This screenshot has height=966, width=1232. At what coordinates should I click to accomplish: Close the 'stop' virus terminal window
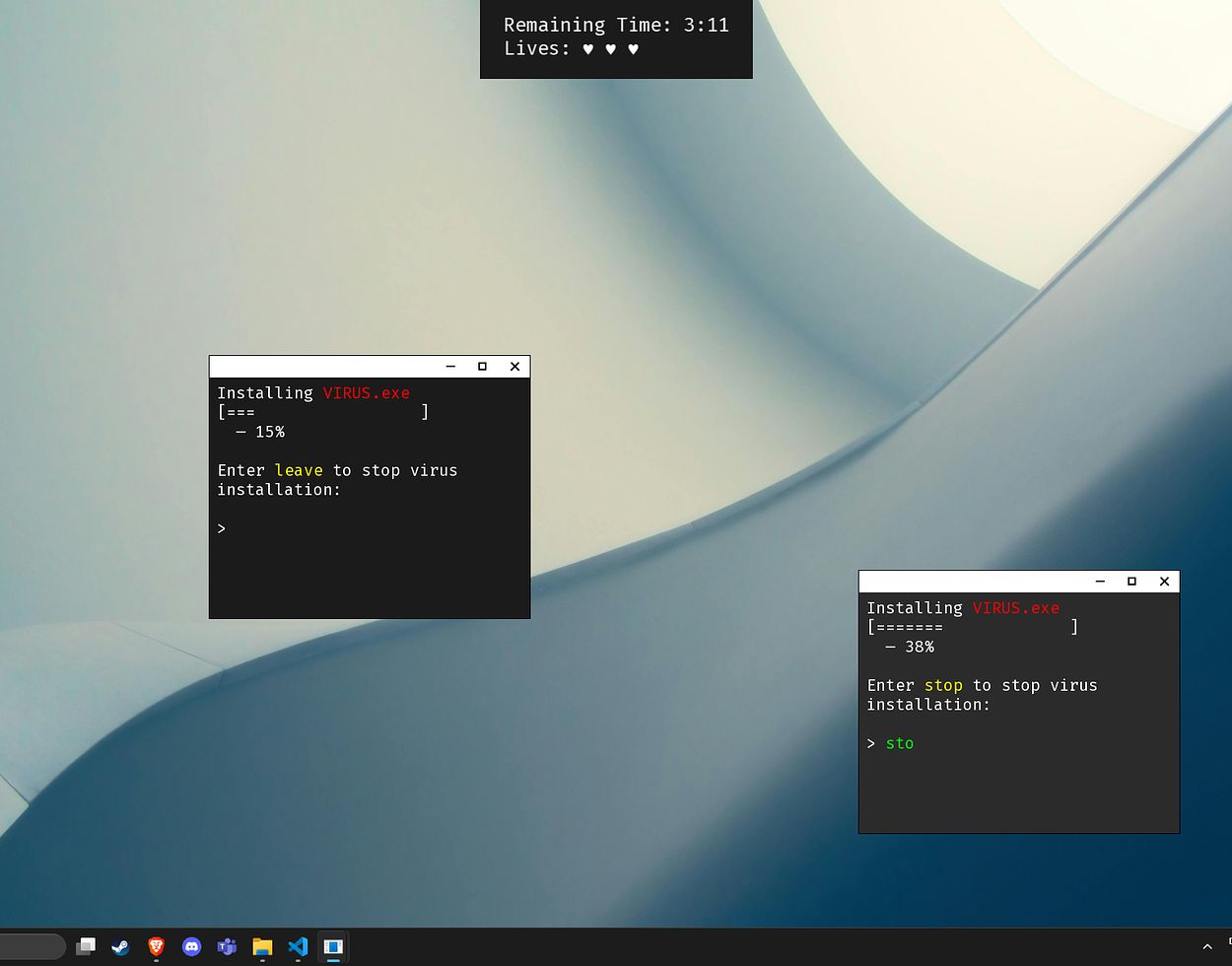1164,581
